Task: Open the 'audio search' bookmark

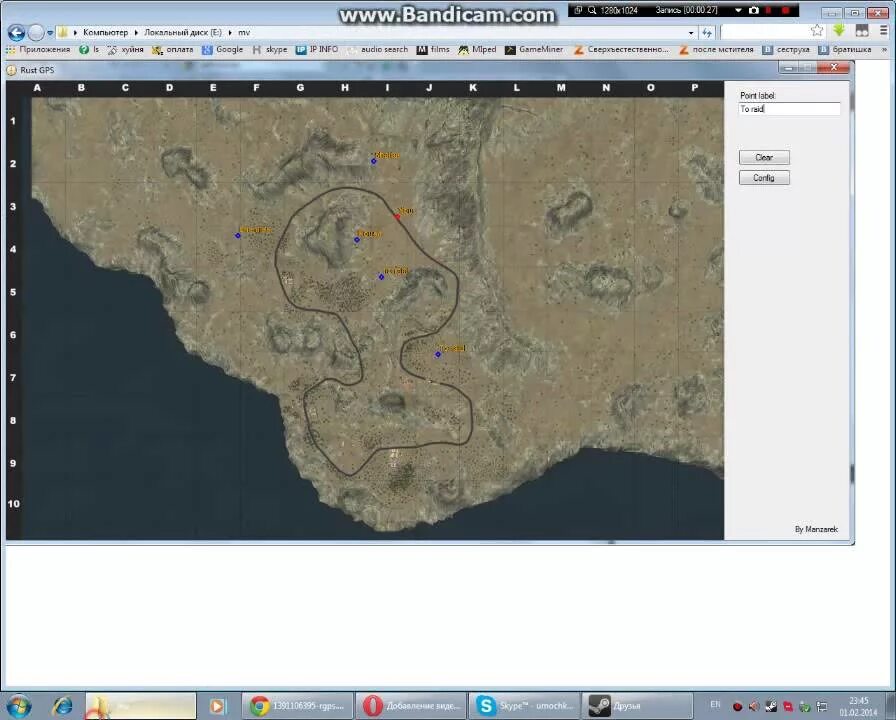Action: pos(378,50)
